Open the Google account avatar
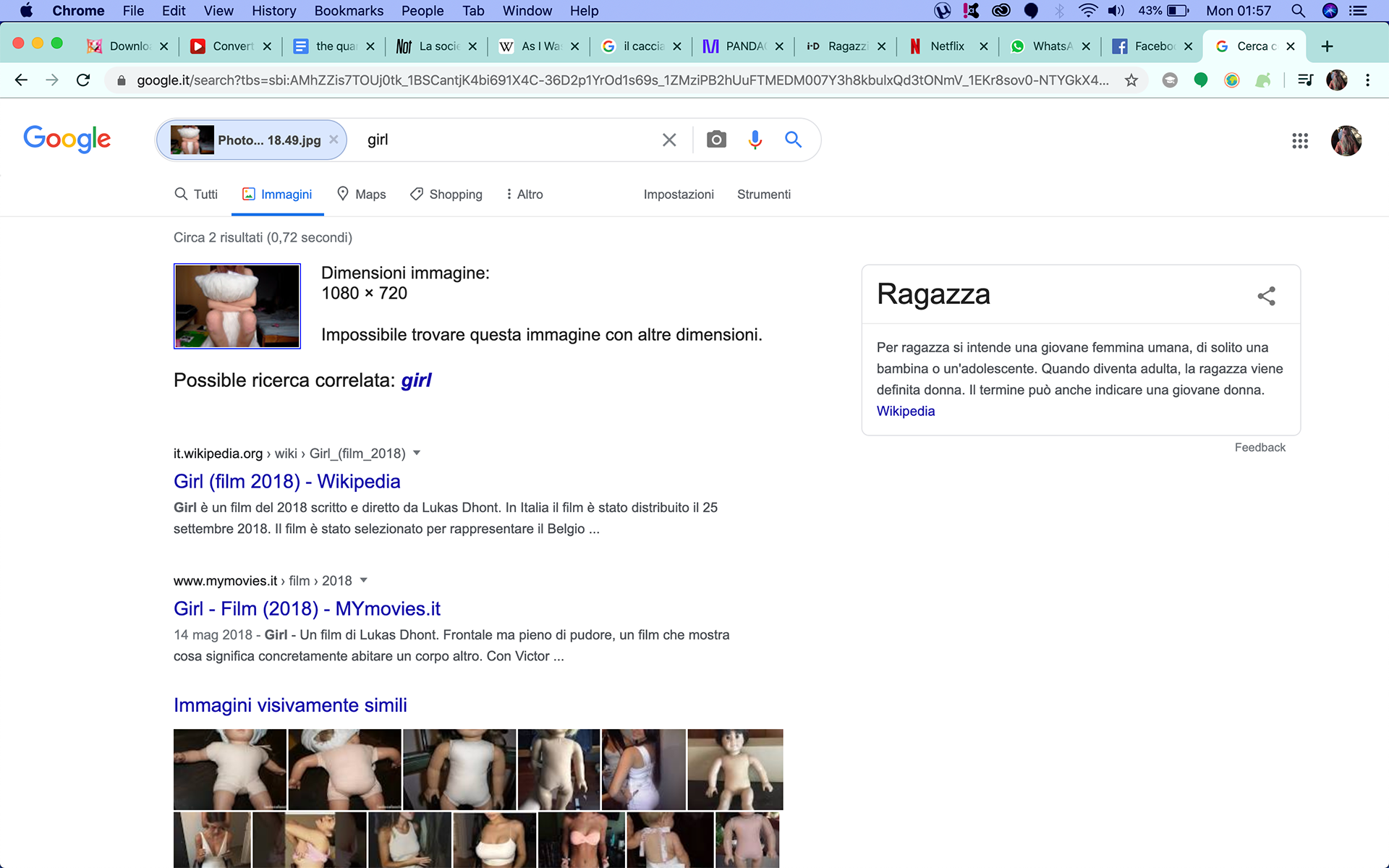The height and width of the screenshot is (868, 1389). click(x=1346, y=141)
